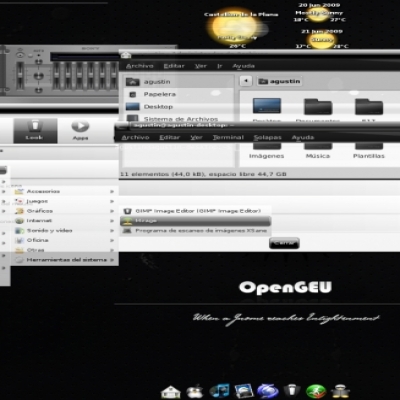
Task: Open the Editar menu in terminal window
Action: [x=170, y=137]
